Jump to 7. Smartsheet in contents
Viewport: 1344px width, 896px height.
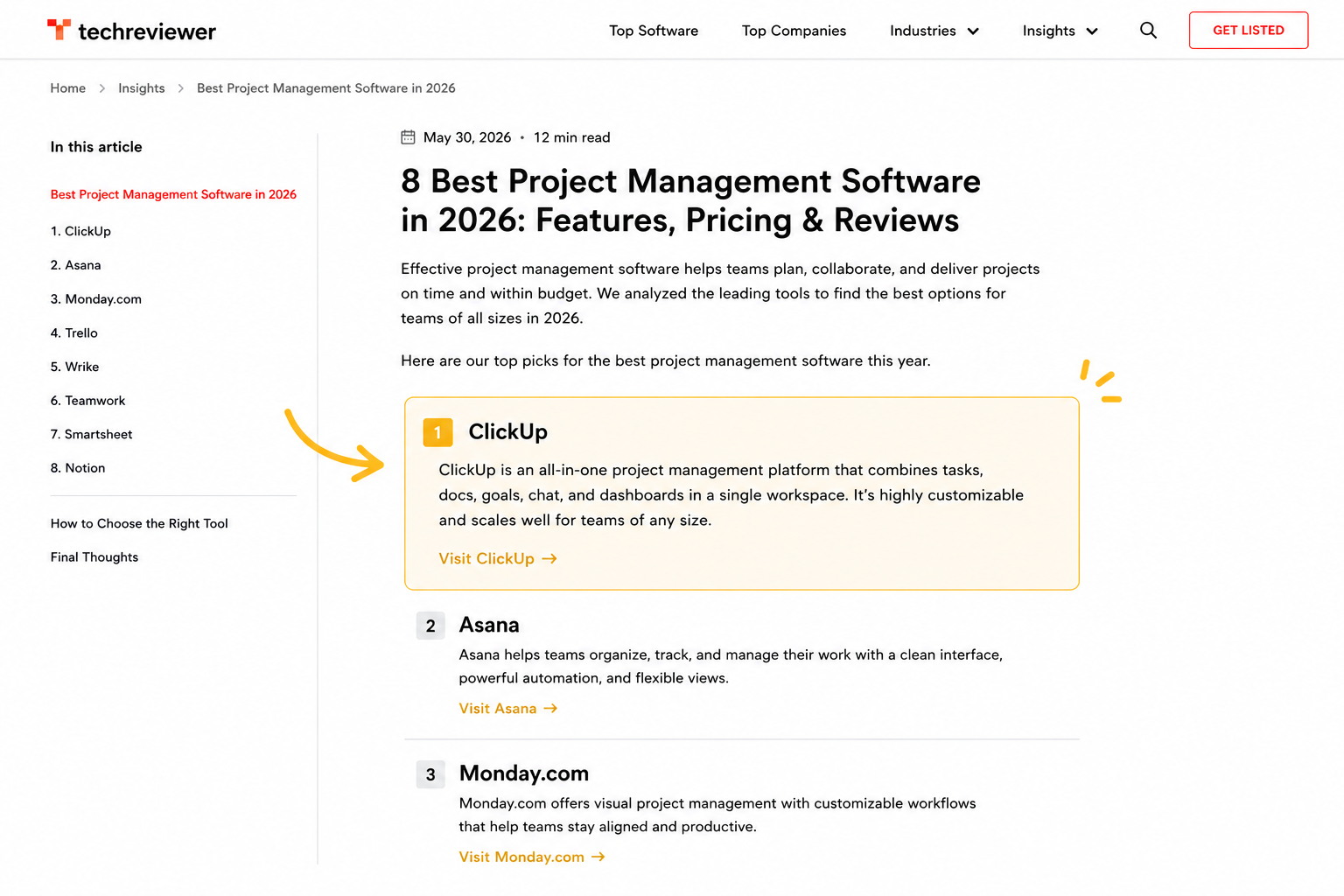[91, 435]
